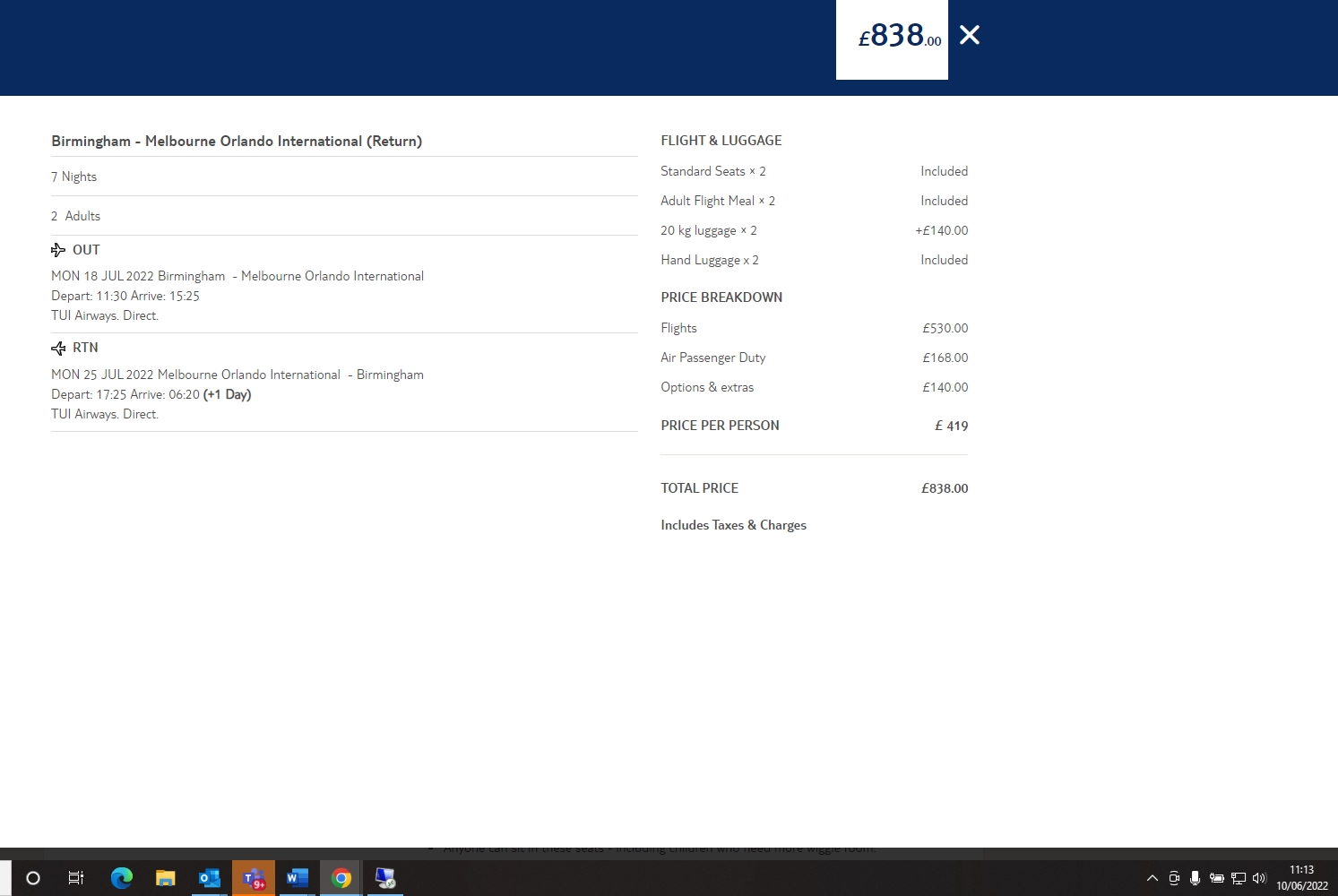
Task: Click 'Adult Flight Meal × 2' row label
Action: pos(718,201)
